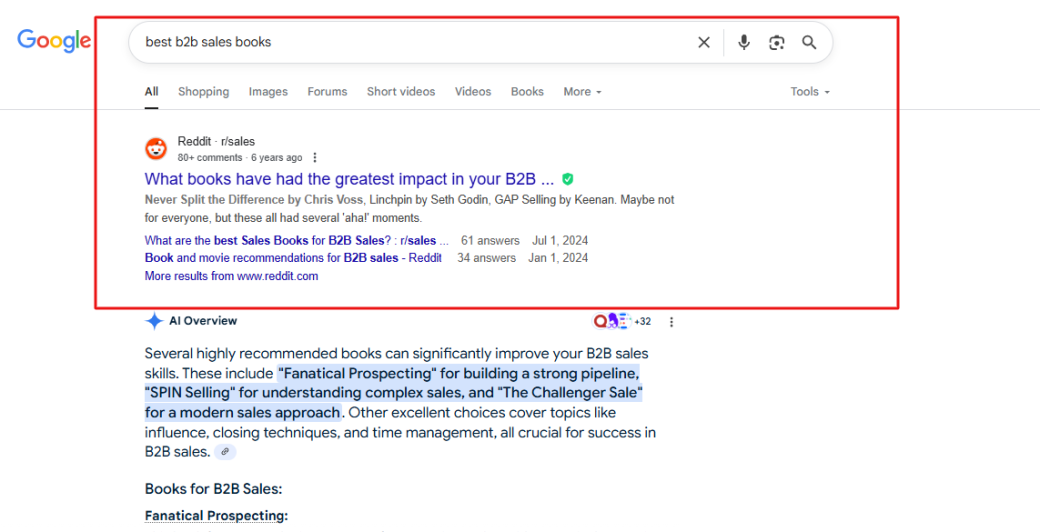Open 'What are the best Sales Books' link
The width and height of the screenshot is (1040, 532).
(296, 241)
